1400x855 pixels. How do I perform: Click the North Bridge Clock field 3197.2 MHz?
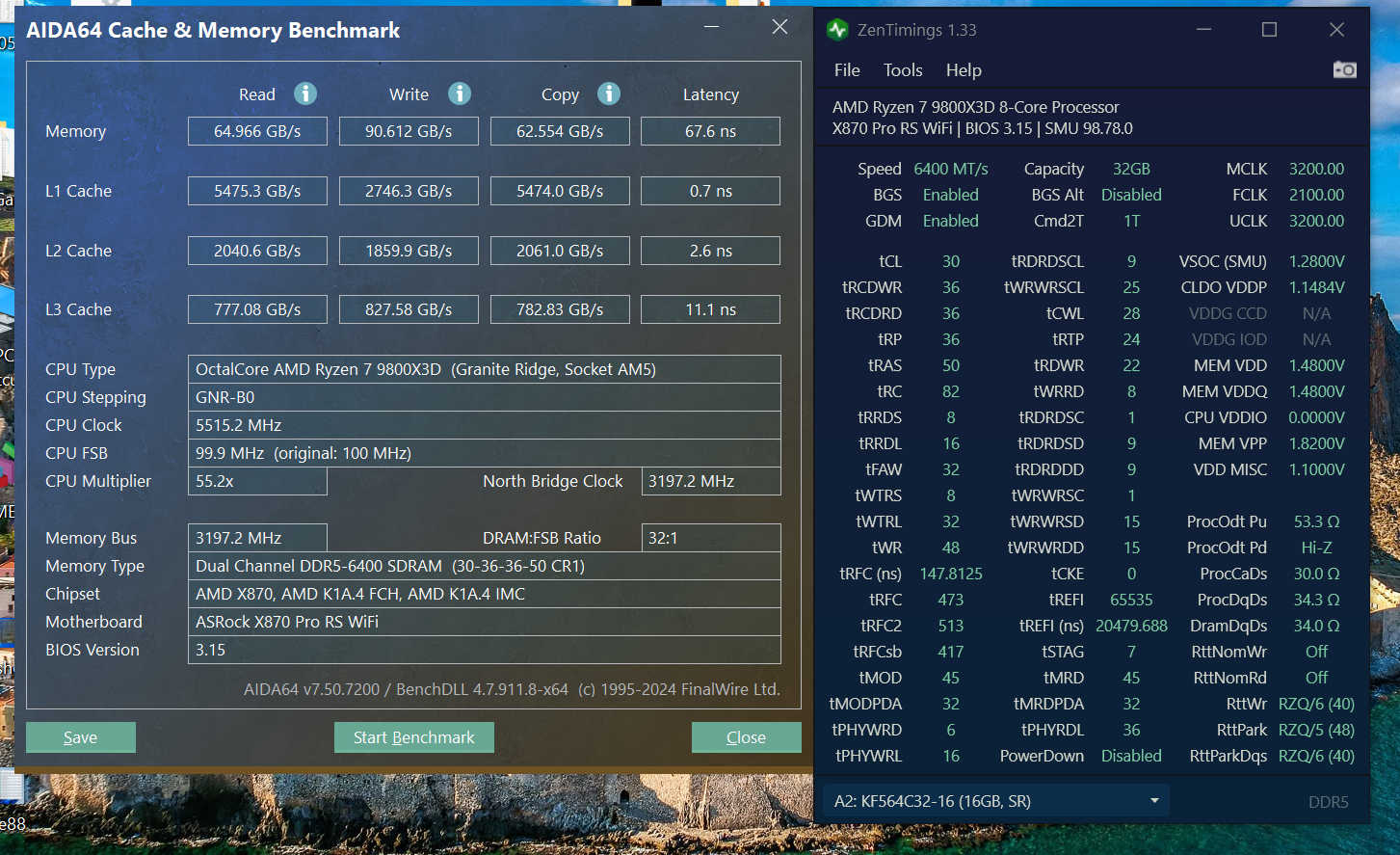tap(711, 481)
